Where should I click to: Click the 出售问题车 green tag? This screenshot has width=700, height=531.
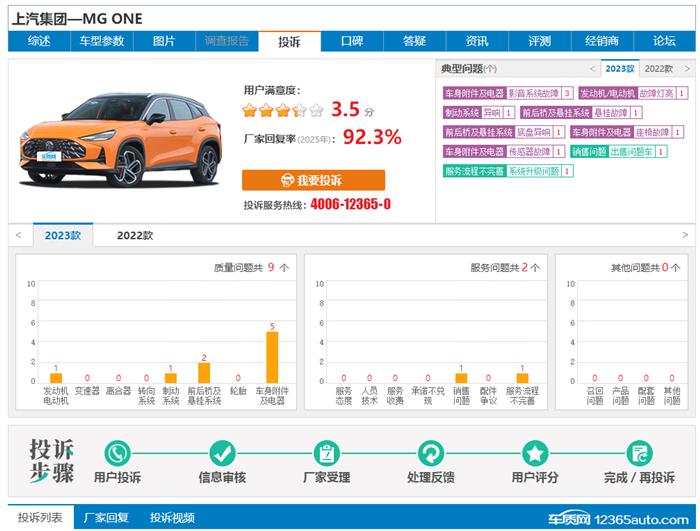(618, 152)
